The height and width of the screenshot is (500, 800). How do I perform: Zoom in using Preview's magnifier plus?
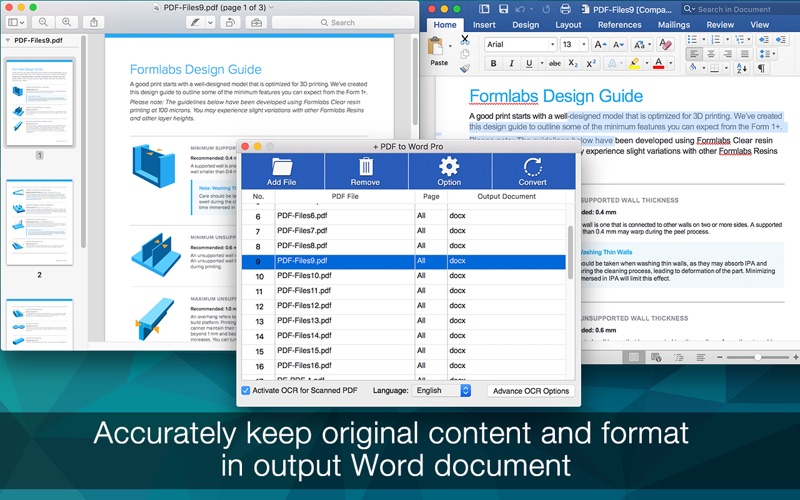[66, 22]
